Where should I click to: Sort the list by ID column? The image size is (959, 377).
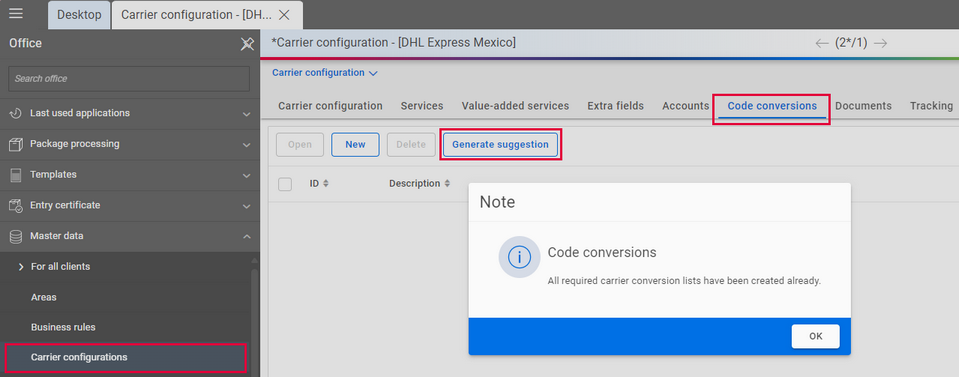319,184
